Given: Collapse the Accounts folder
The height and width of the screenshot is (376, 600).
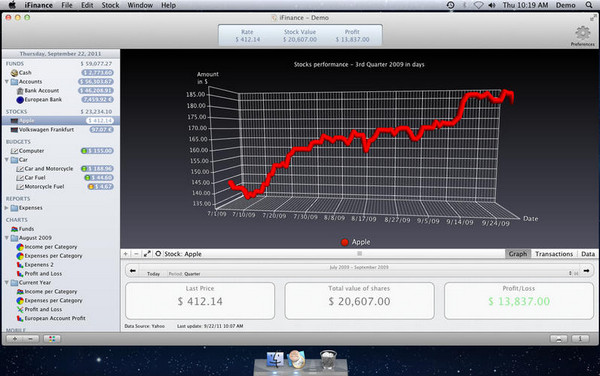Looking at the screenshot, I should [x=7, y=82].
